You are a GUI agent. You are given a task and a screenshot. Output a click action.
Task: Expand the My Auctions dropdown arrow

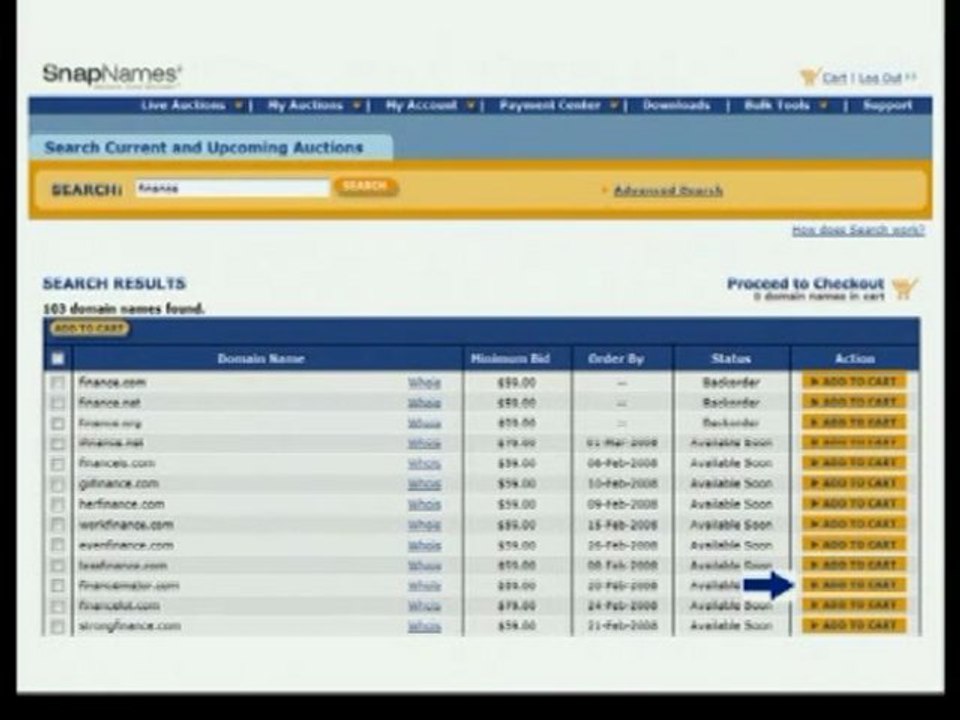(356, 105)
